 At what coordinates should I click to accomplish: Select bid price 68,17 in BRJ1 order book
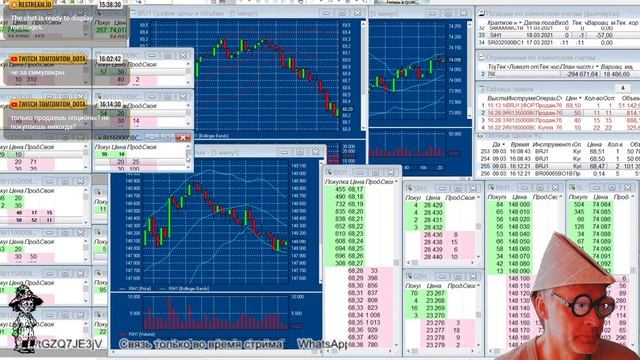[356, 189]
